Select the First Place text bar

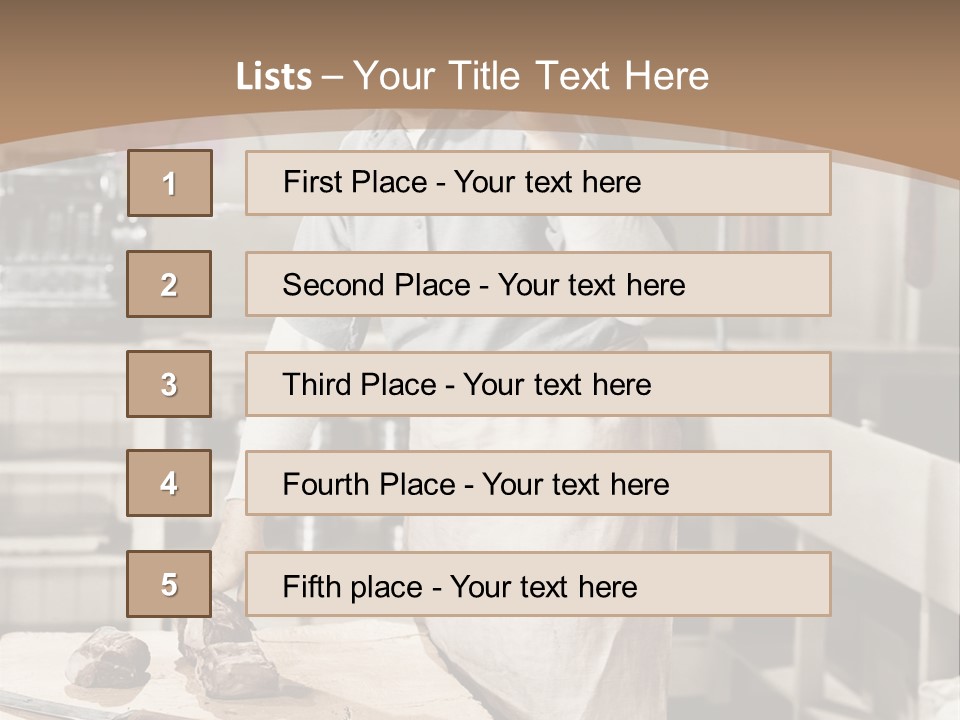pyautogui.click(x=538, y=183)
